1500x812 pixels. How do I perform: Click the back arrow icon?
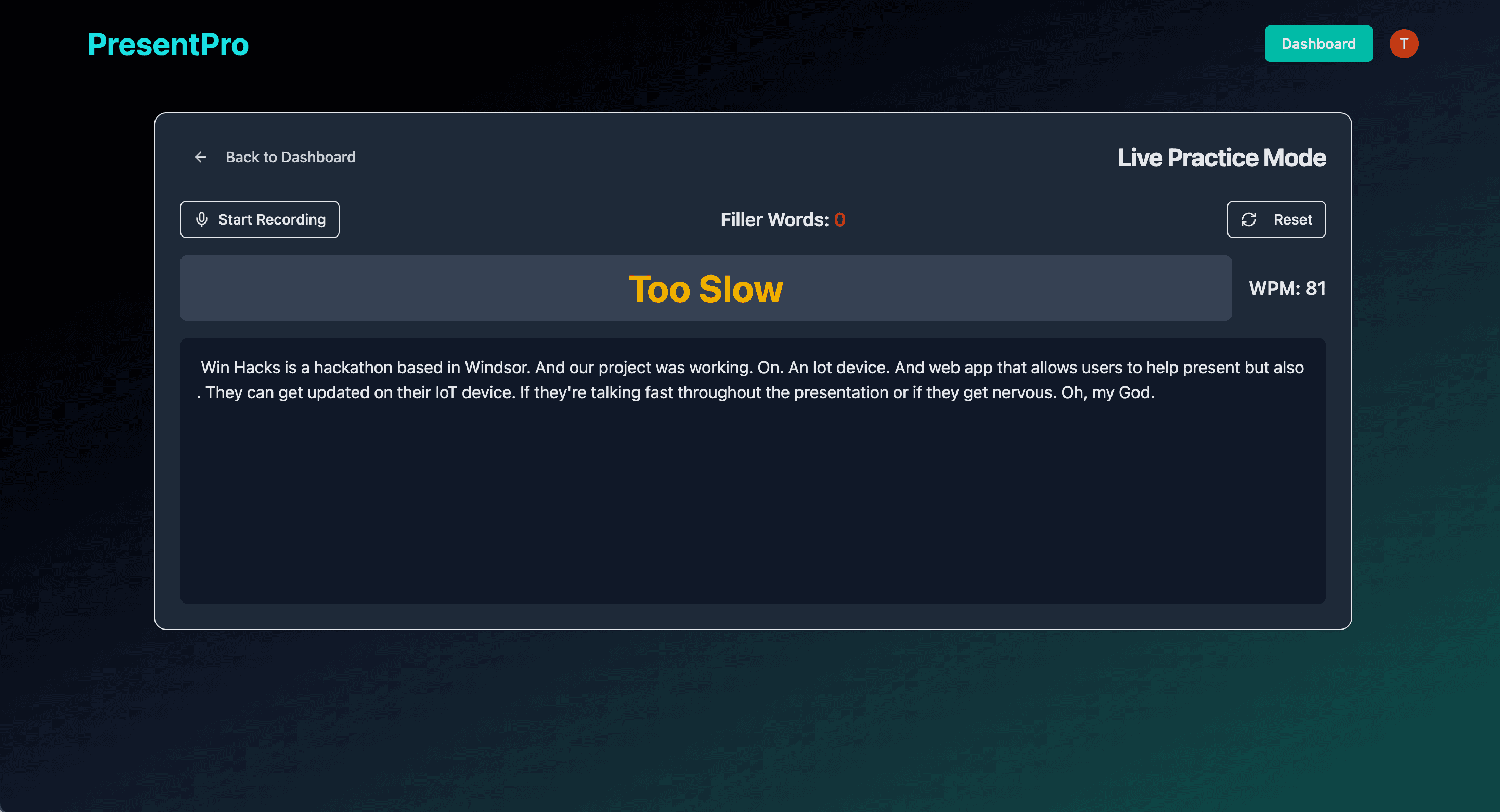[x=201, y=157]
